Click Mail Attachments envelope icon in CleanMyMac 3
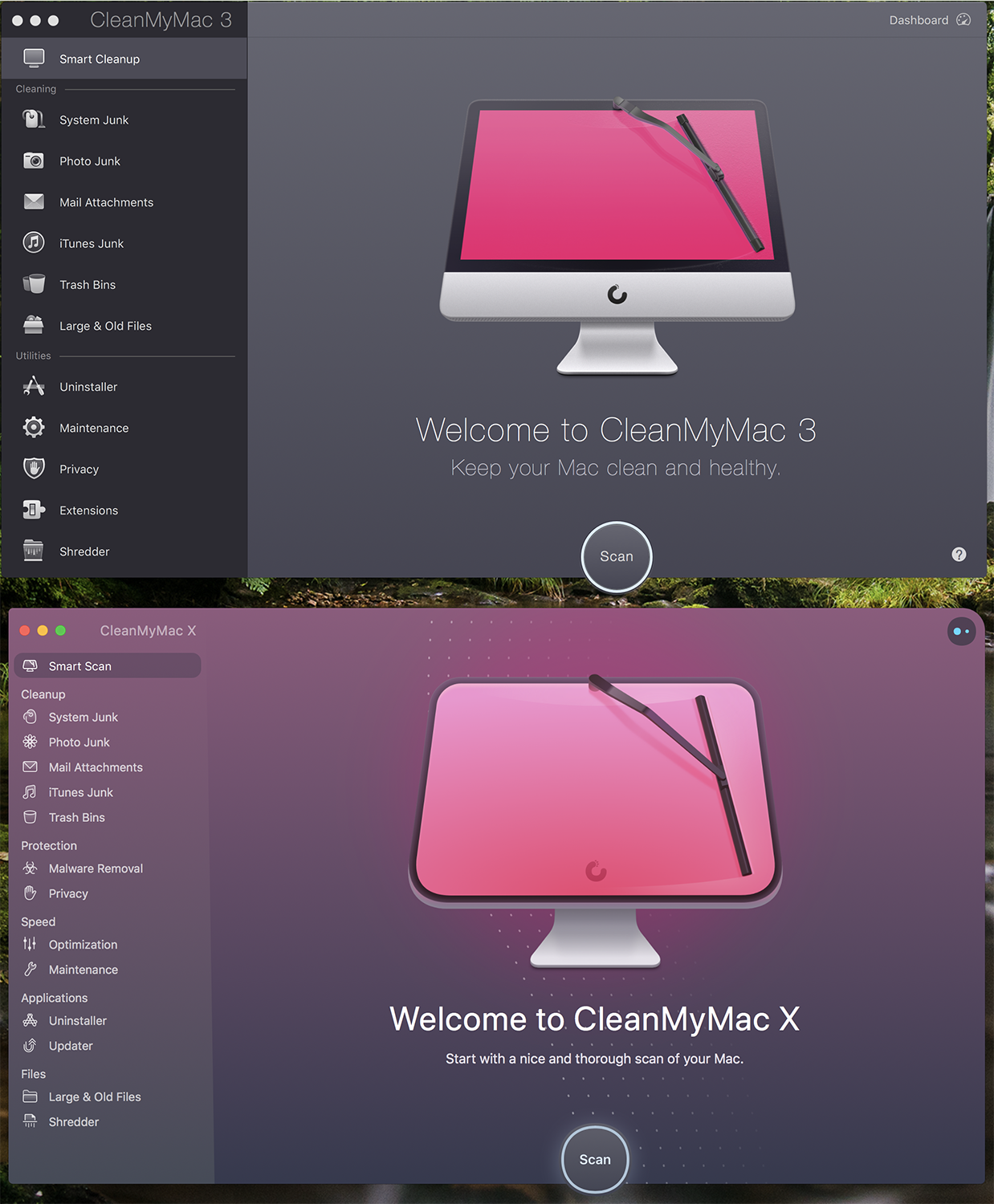Screen dimensions: 994x1204 coord(34,201)
